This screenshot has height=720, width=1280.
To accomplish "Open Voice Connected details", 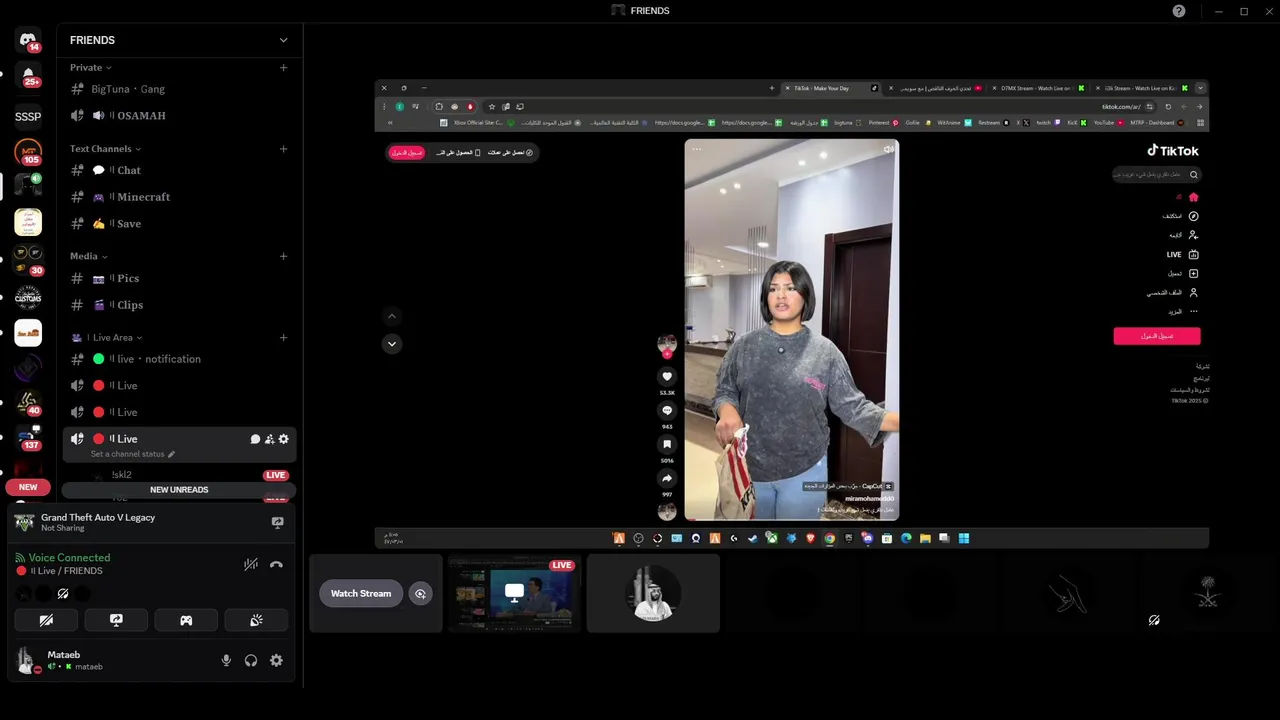I will 69,558.
